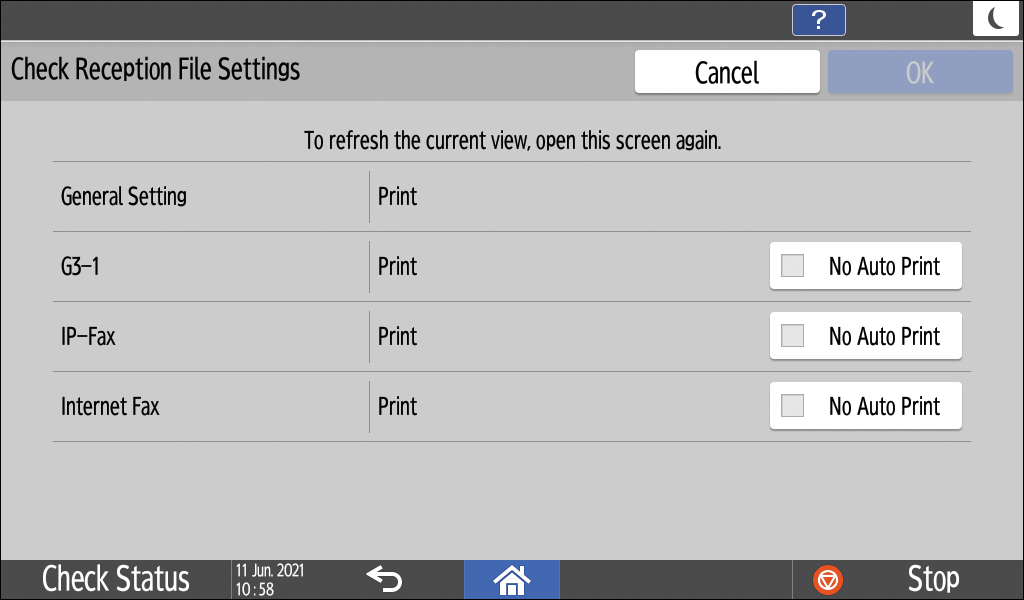Screen dimensions: 1024x600
Task: Tap the energy saver moon icon
Action: [x=996, y=20]
